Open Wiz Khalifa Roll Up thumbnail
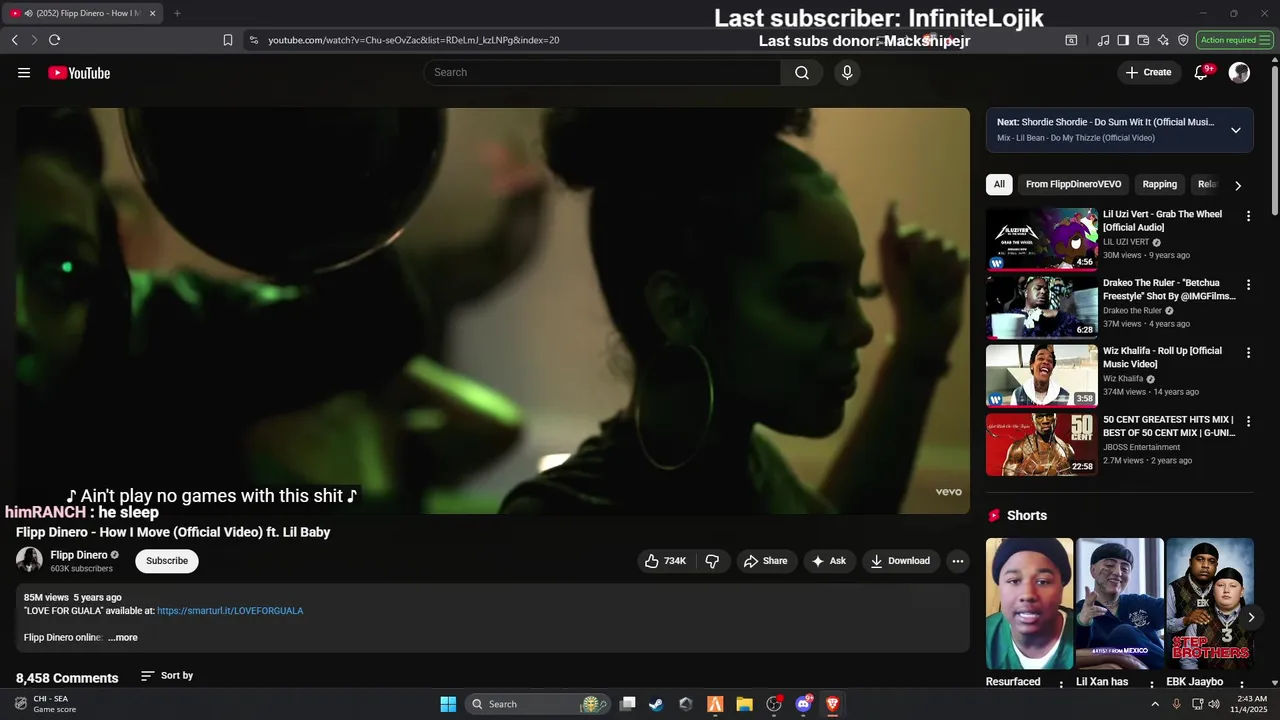1280x720 pixels. [x=1042, y=376]
